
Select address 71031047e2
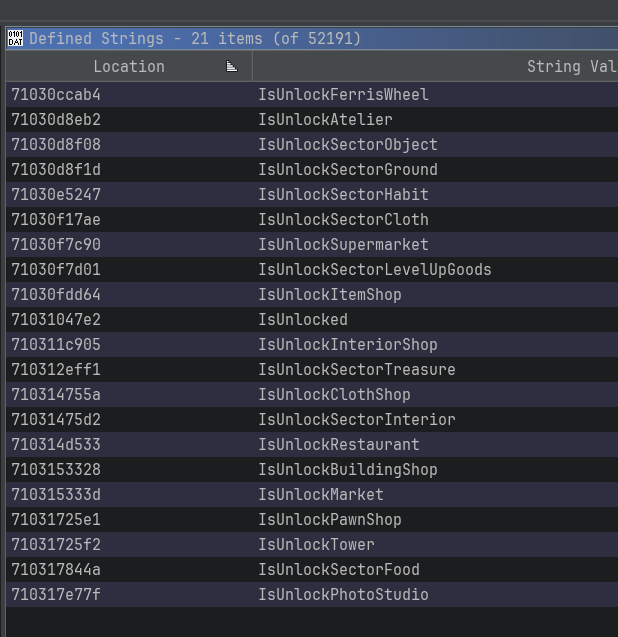56,320
